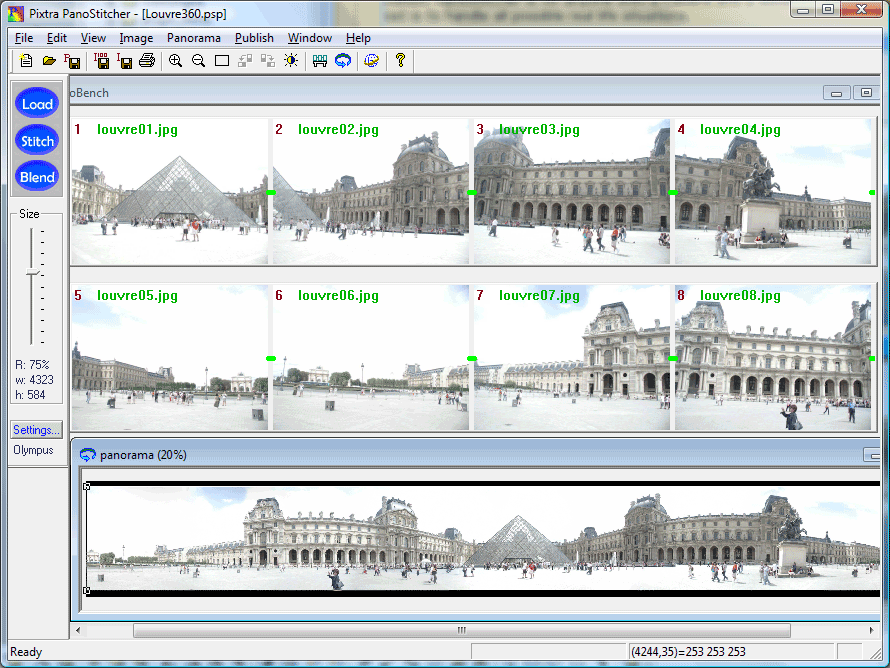The height and width of the screenshot is (668, 890).
Task: Click the blue Stitch button
Action: (37, 141)
